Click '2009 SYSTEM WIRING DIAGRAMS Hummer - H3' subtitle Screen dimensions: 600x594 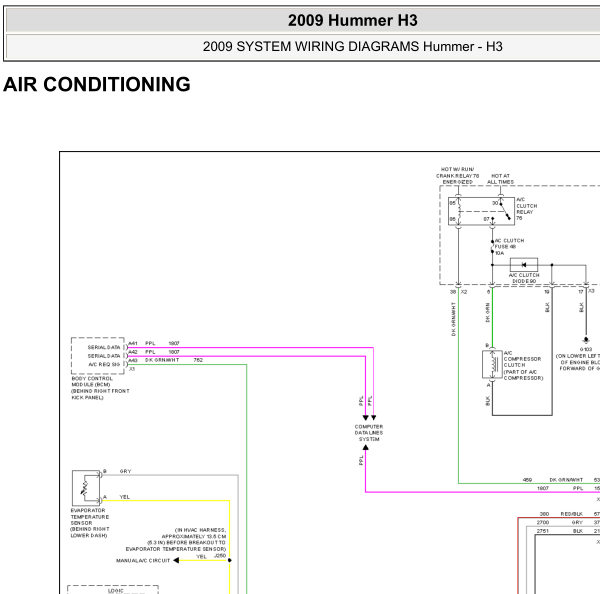click(x=352, y=46)
